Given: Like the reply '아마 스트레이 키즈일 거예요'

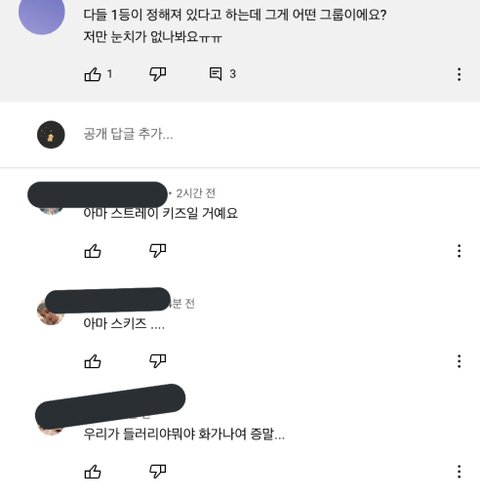Looking at the screenshot, I should tap(93, 251).
